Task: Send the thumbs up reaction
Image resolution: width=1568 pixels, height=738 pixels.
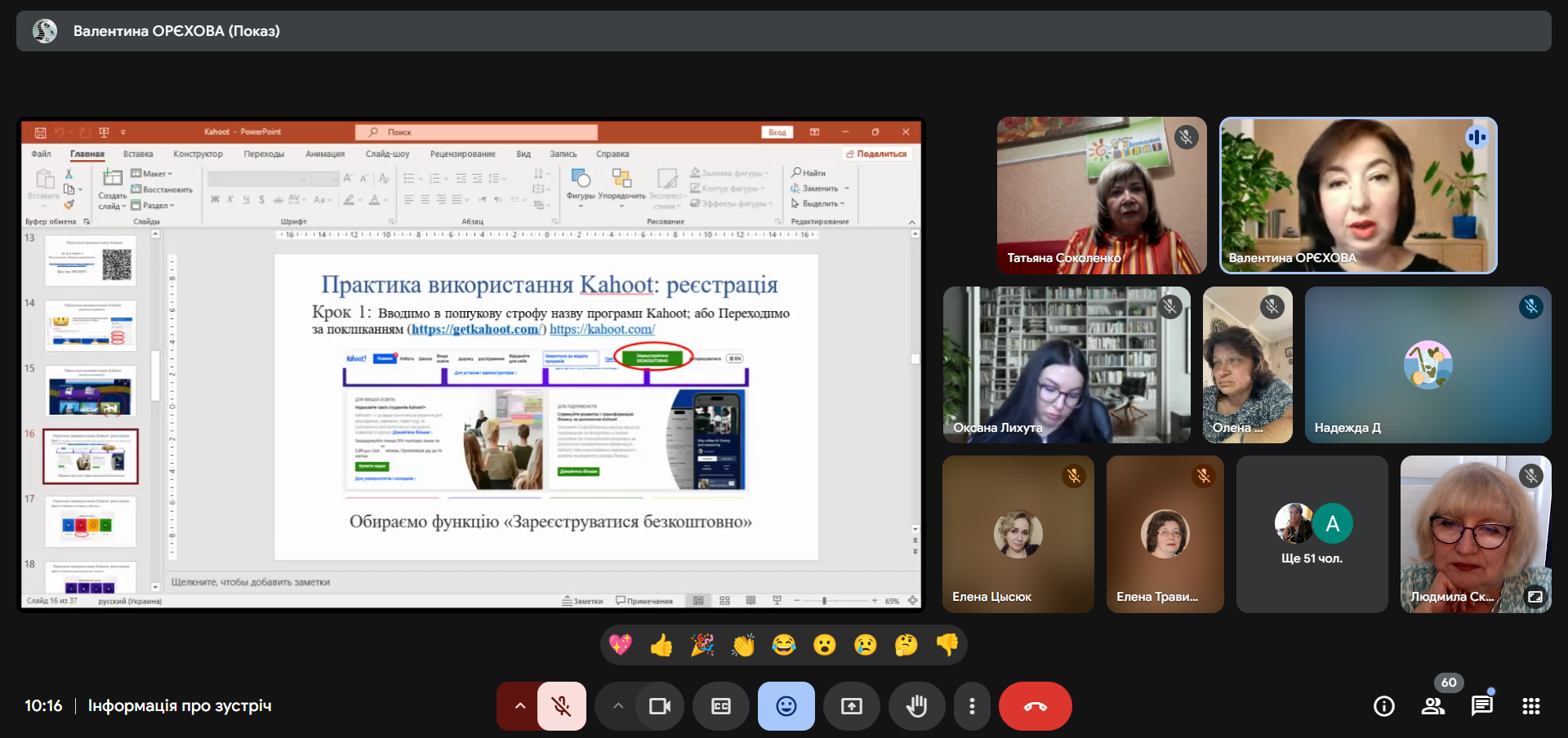Action: 661,646
